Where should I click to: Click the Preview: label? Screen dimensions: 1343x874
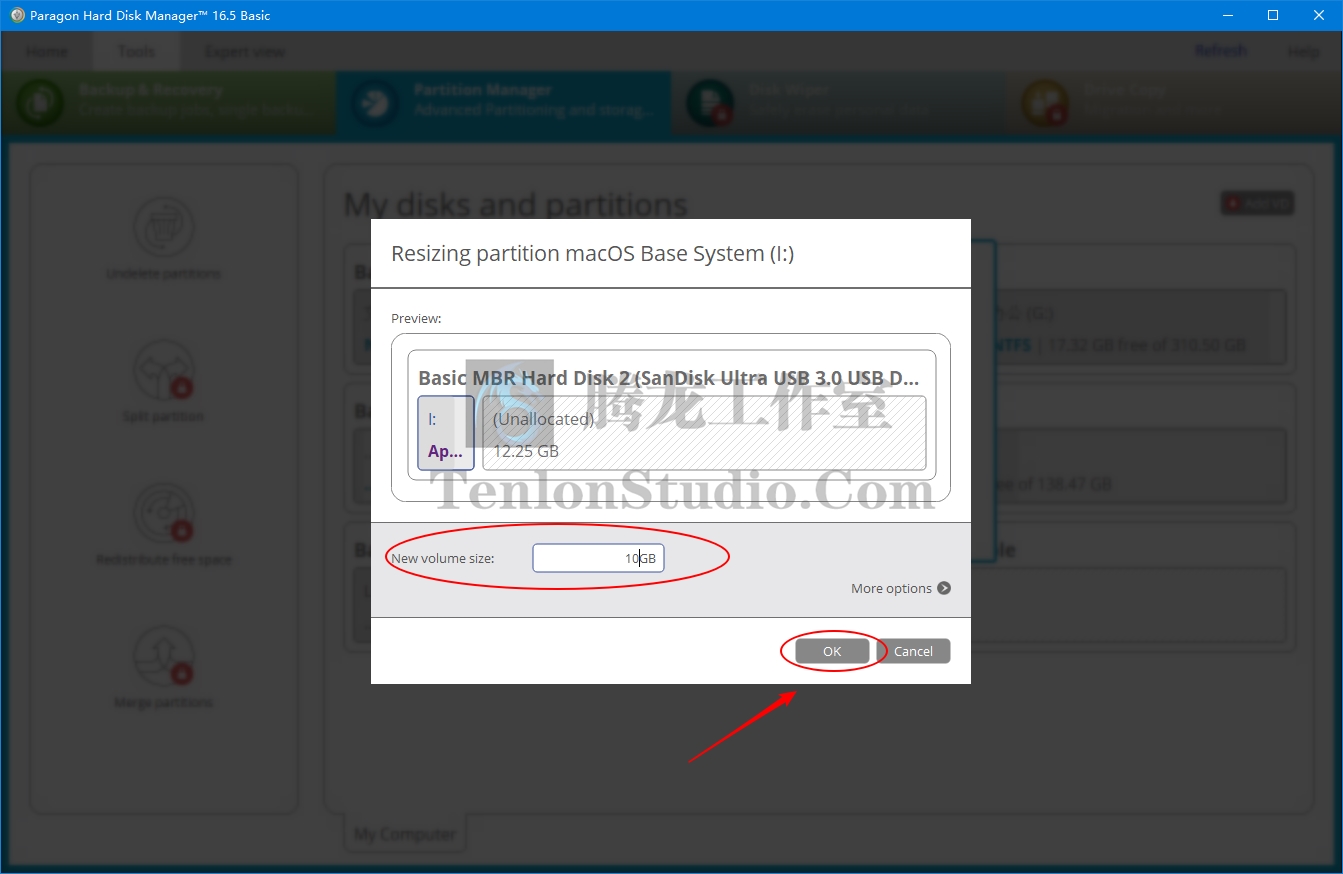coord(416,318)
